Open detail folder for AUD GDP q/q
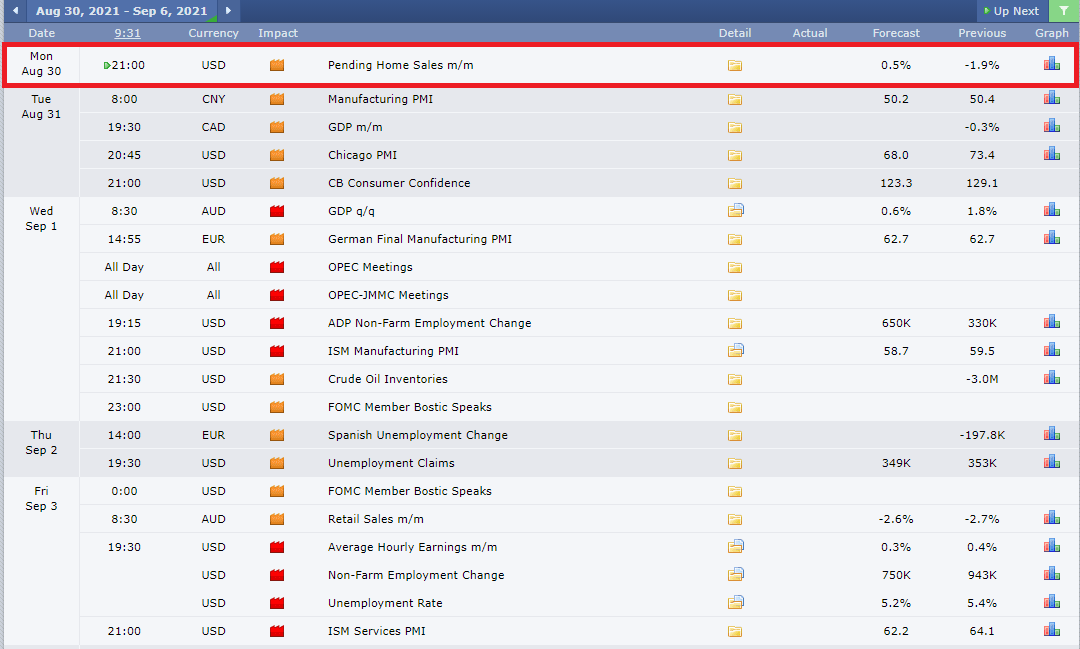The width and height of the screenshot is (1080, 649). tap(736, 210)
